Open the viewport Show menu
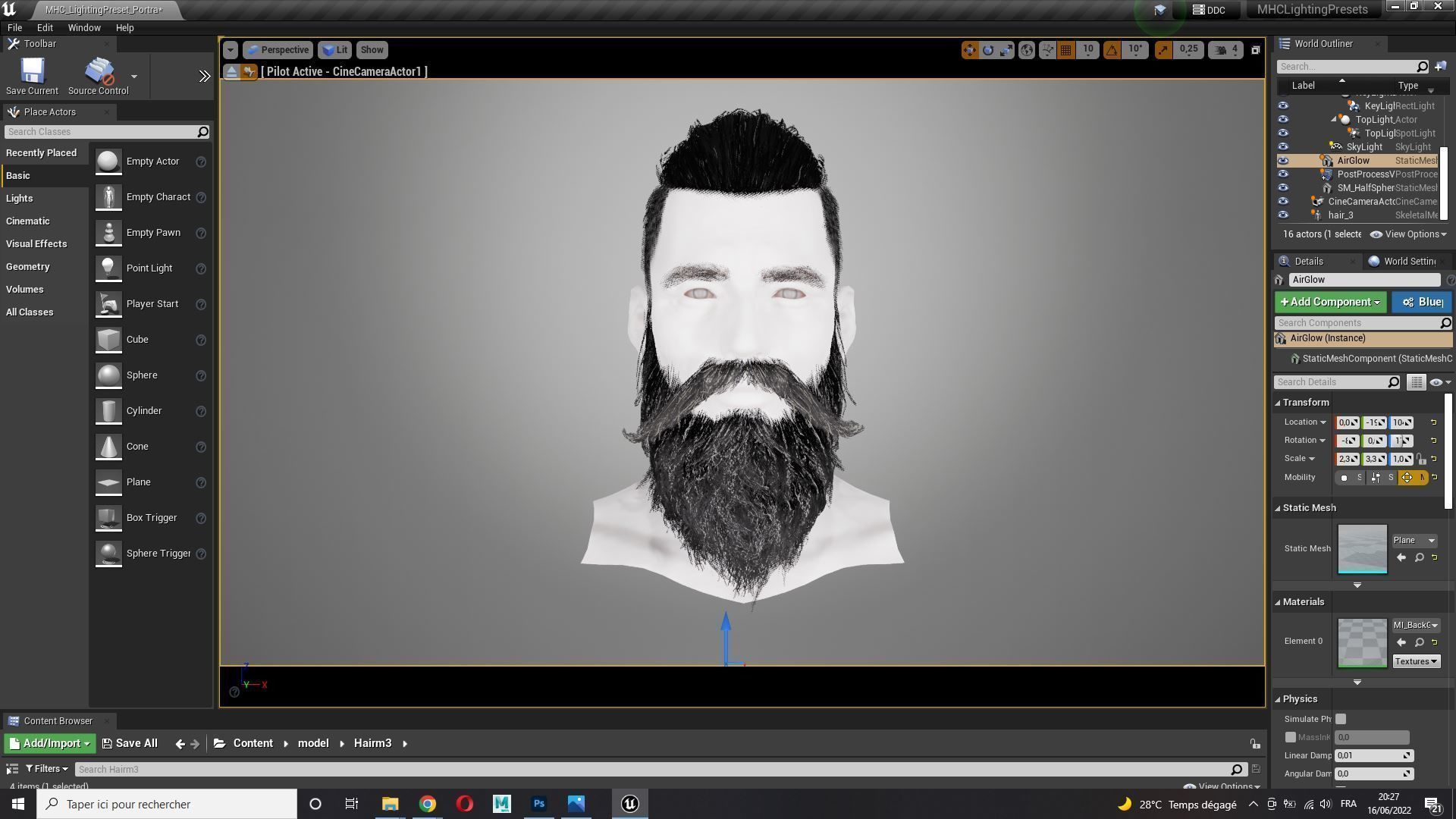The image size is (1456, 819). point(372,50)
